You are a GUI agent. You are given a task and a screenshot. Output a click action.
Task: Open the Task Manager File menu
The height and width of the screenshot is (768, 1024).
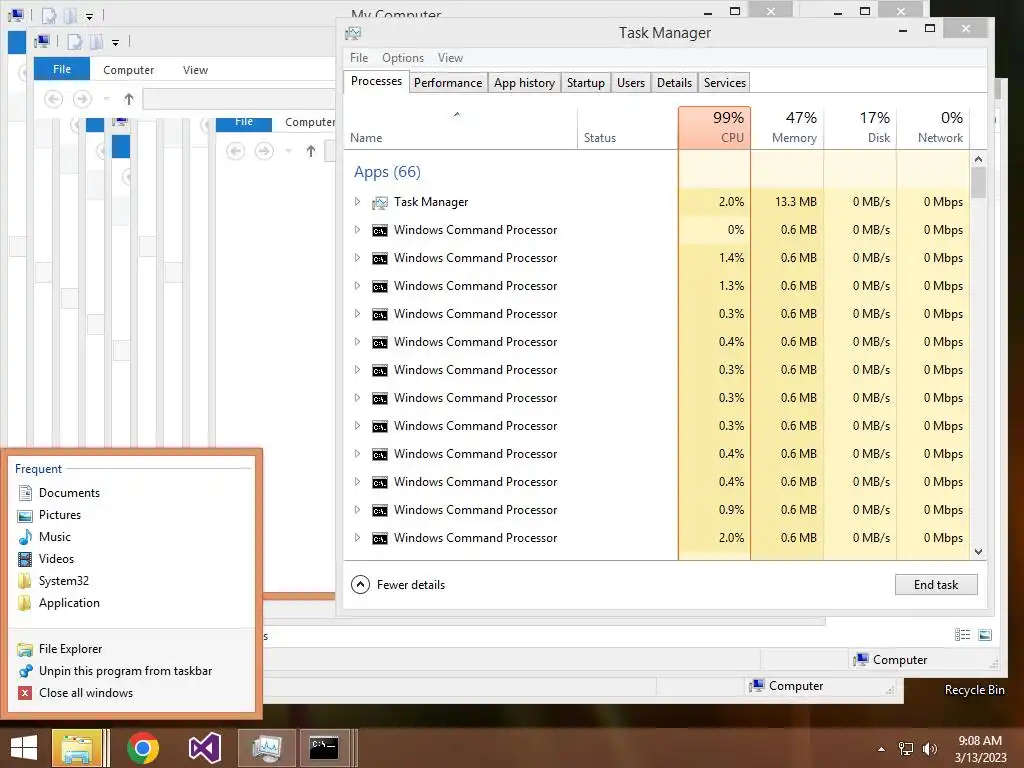[359, 57]
